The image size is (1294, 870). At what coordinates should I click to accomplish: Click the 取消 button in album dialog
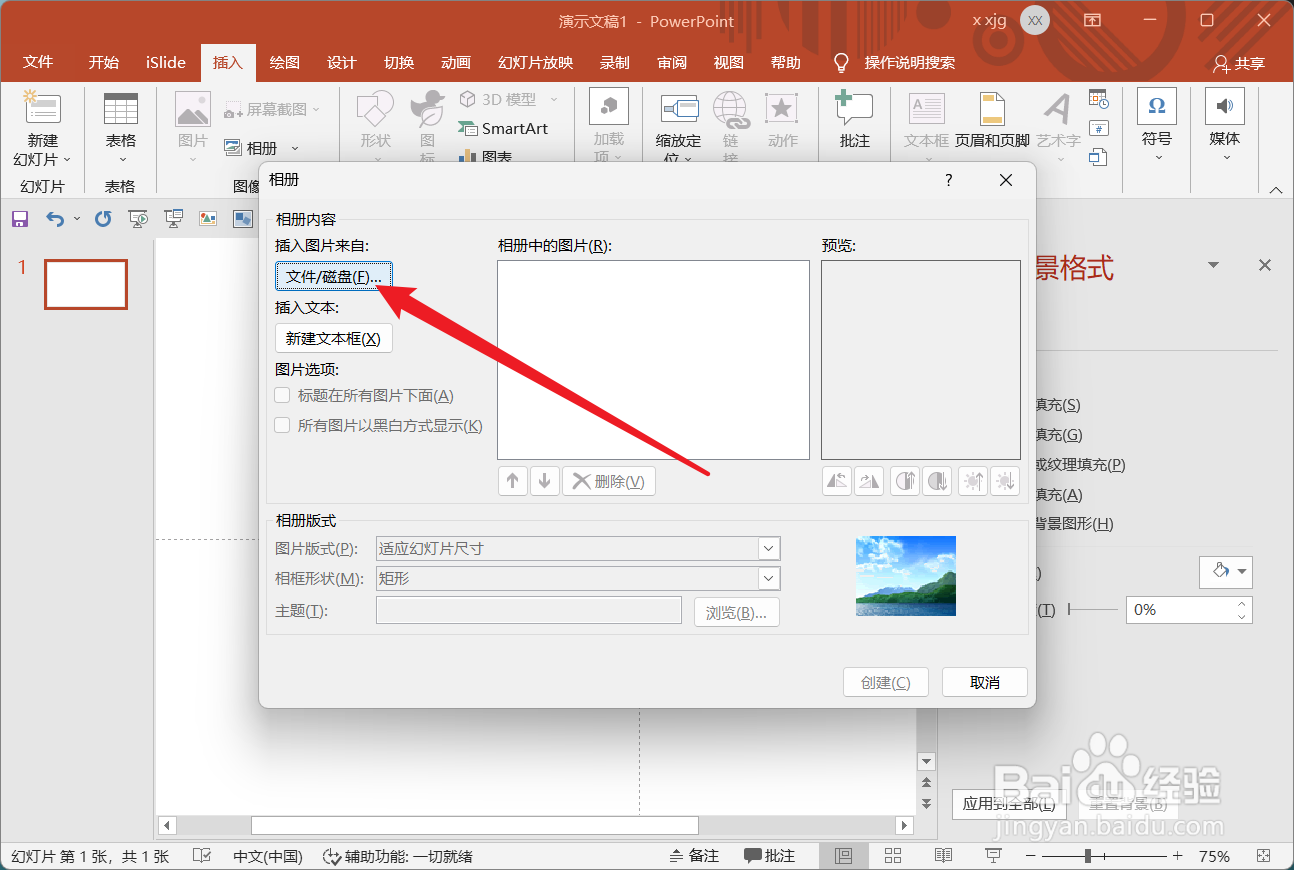(x=985, y=682)
